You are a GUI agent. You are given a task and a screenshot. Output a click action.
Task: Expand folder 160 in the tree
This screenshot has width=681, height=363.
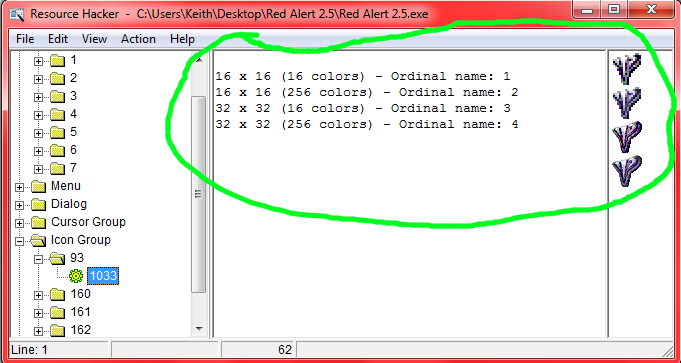click(x=38, y=295)
